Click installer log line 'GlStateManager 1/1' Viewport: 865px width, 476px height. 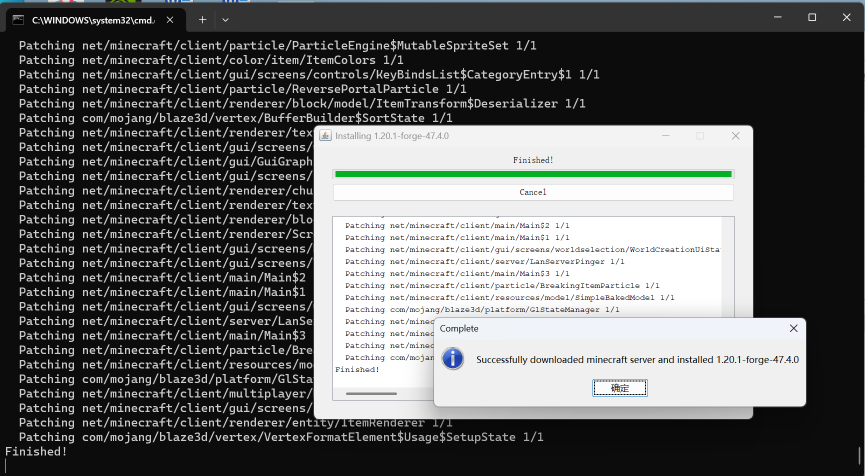pos(482,309)
